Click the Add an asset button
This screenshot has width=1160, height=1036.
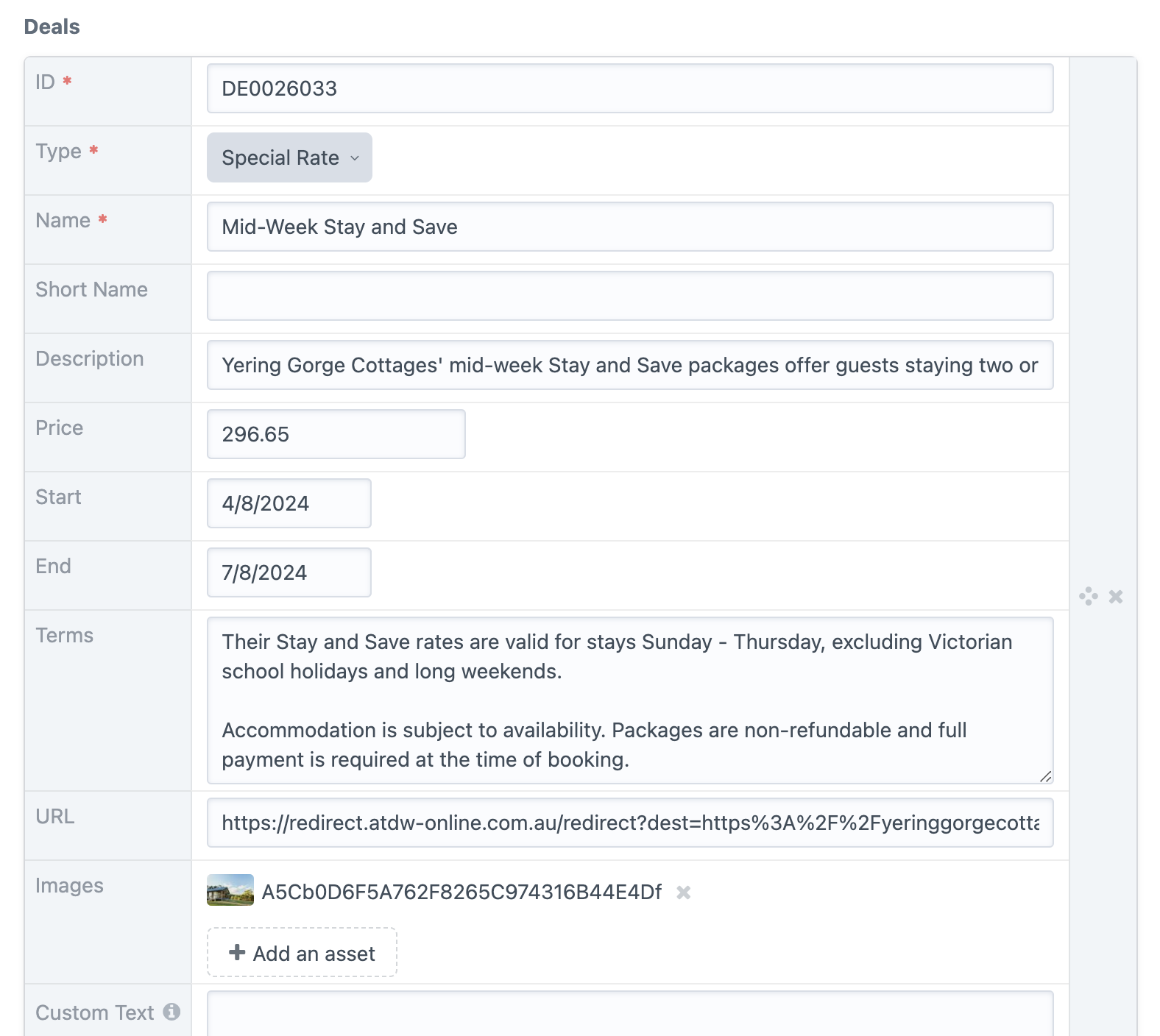pos(302,953)
